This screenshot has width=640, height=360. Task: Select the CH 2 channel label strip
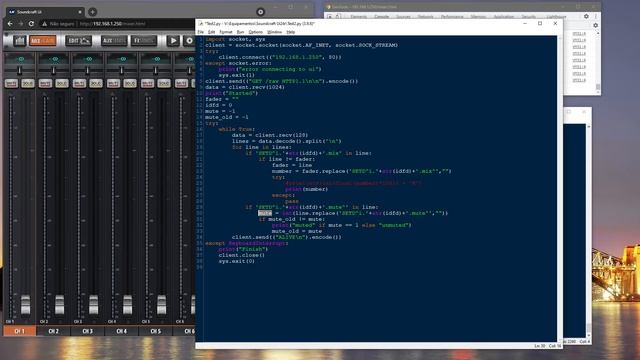coord(53,331)
